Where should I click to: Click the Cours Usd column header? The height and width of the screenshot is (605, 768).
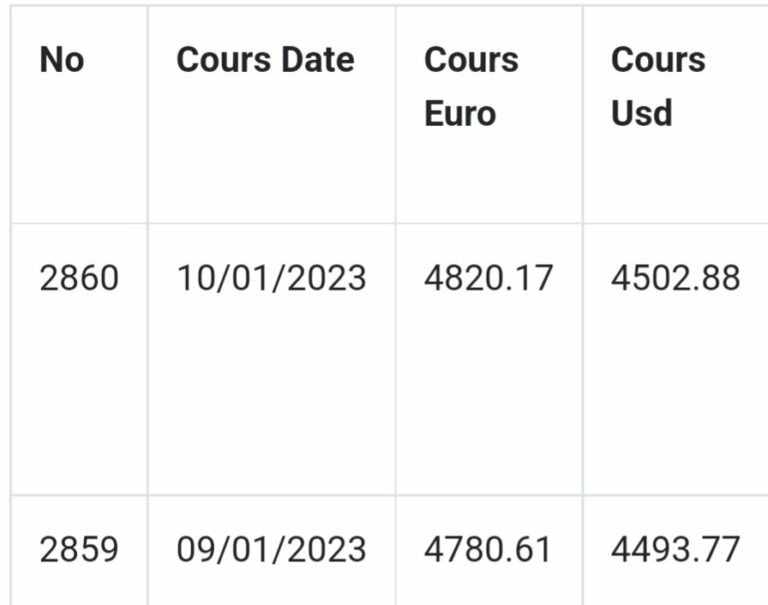(658, 87)
